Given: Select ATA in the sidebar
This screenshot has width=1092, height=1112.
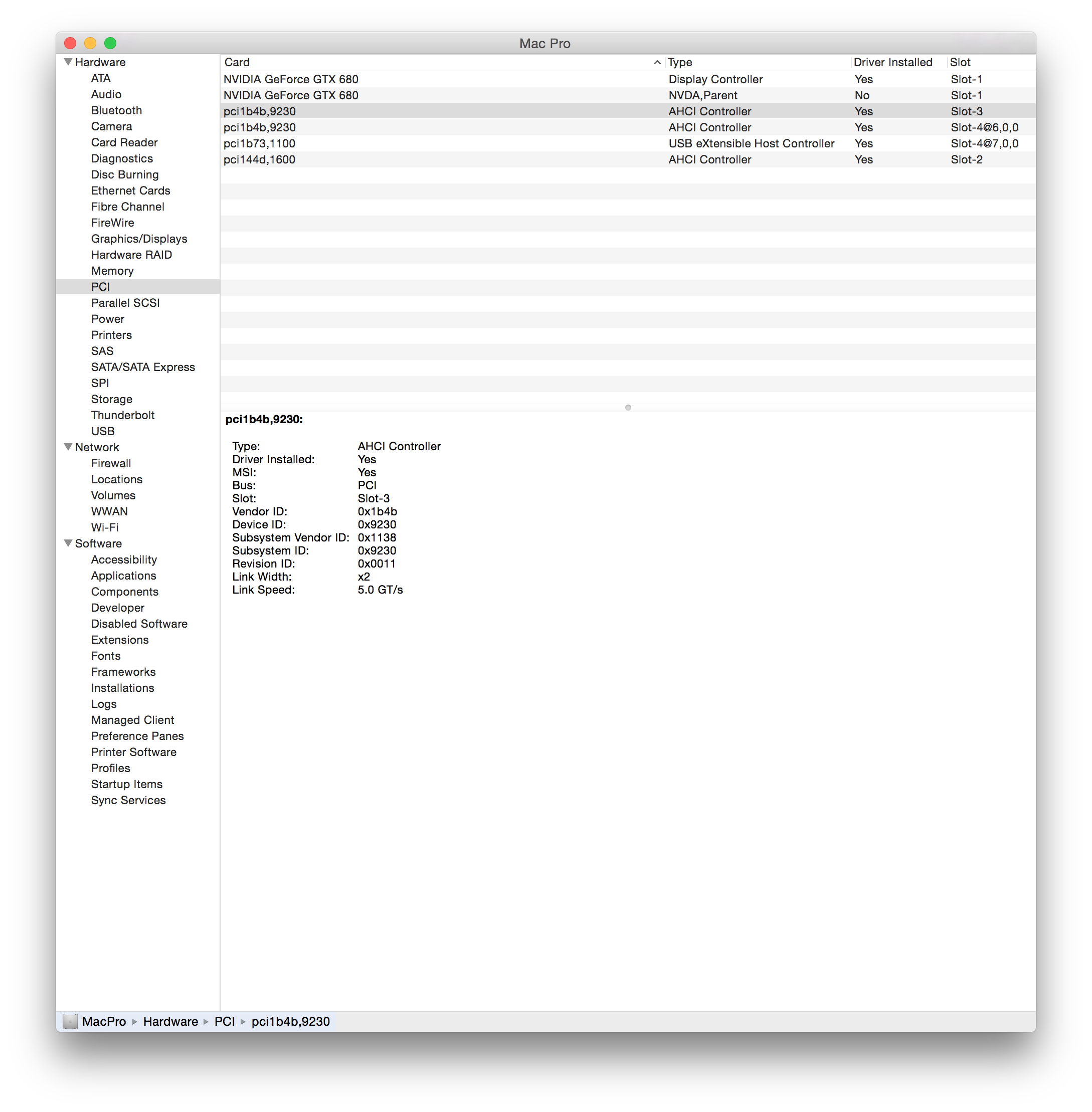Looking at the screenshot, I should coord(101,79).
